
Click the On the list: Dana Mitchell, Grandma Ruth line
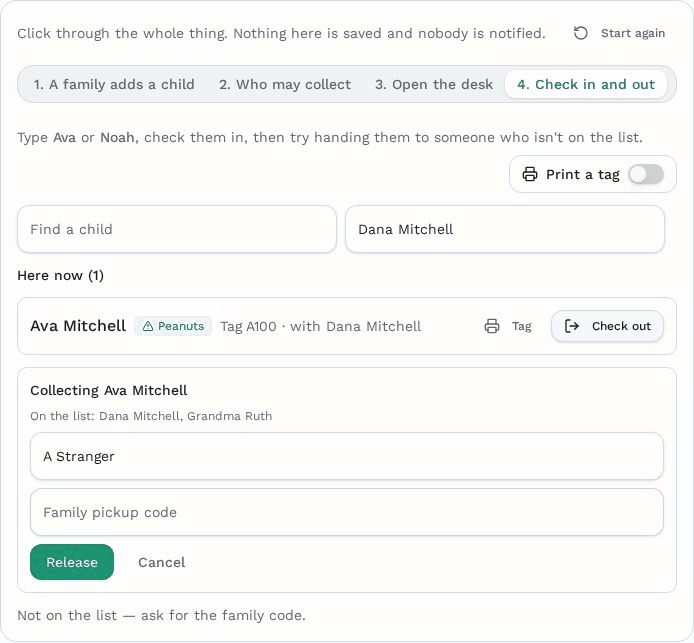[x=151, y=416]
